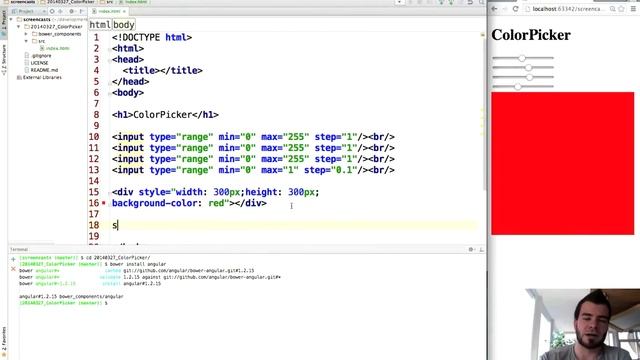Click the ColorPicker heading in browser
Screen dimensions: 640x360
(x=531, y=35)
